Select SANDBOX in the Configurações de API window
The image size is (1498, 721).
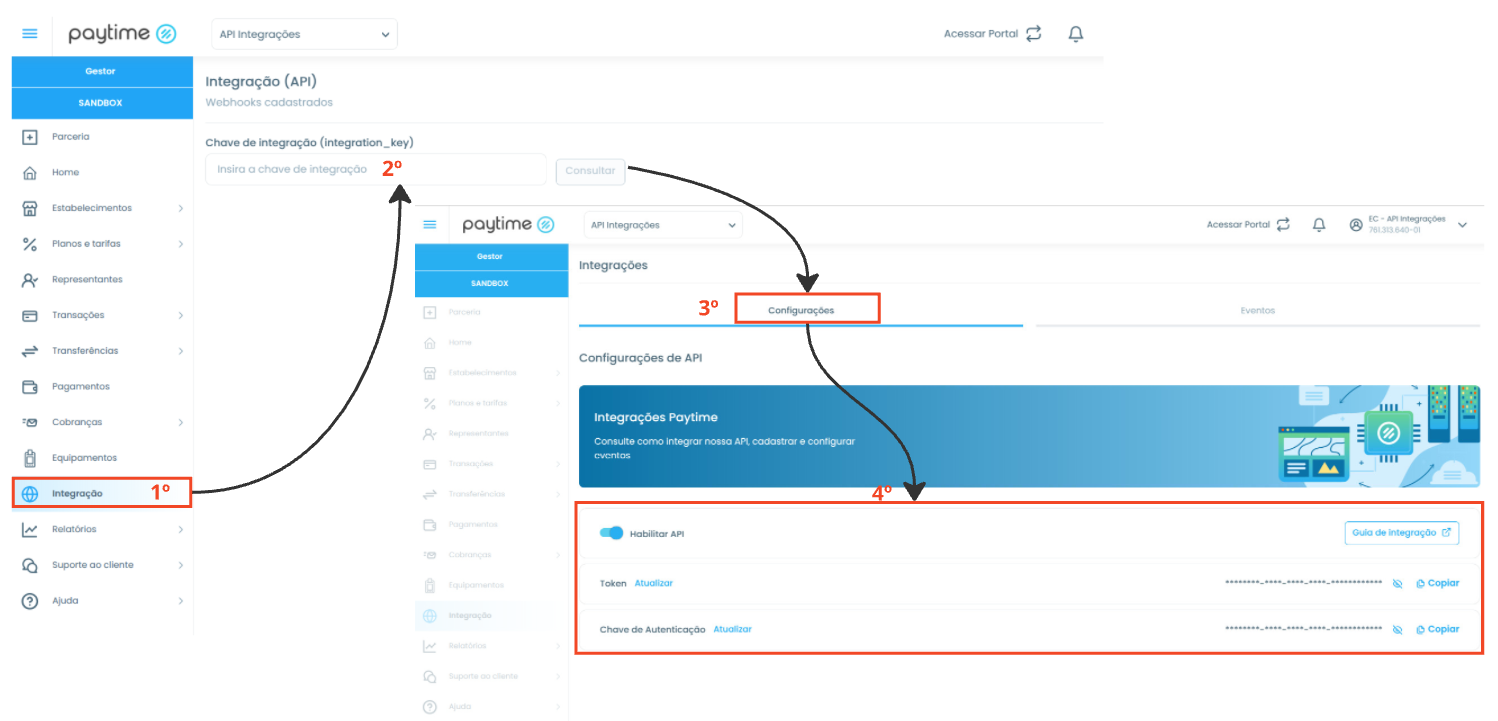pos(491,283)
